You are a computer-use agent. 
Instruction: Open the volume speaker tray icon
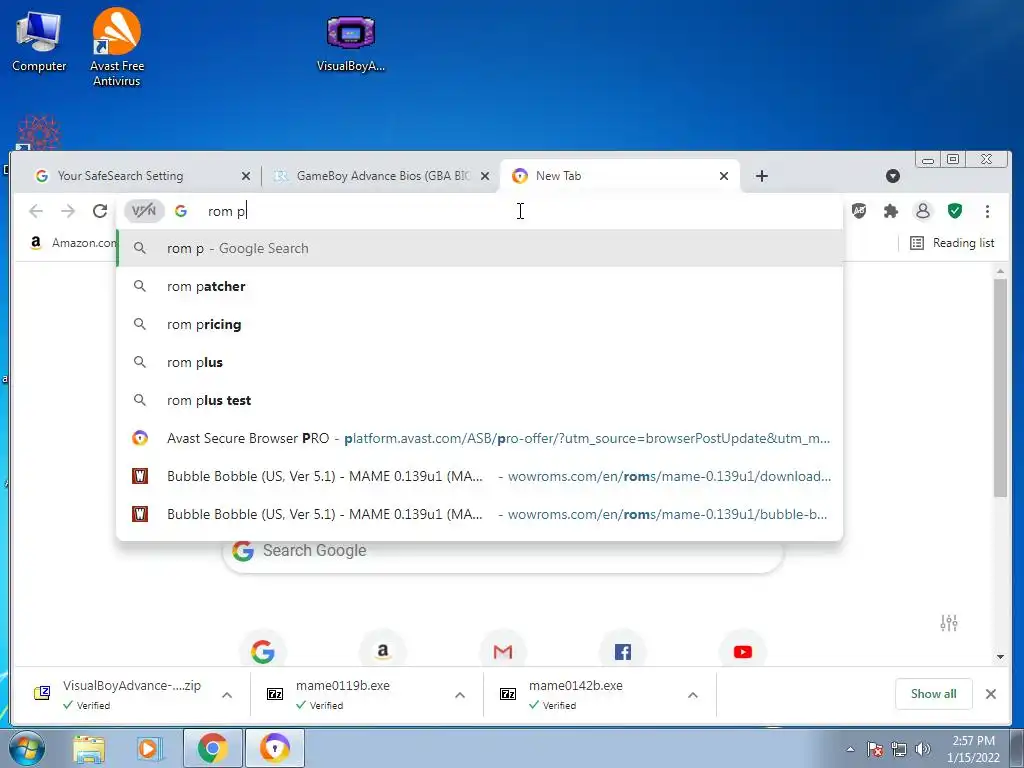click(923, 749)
